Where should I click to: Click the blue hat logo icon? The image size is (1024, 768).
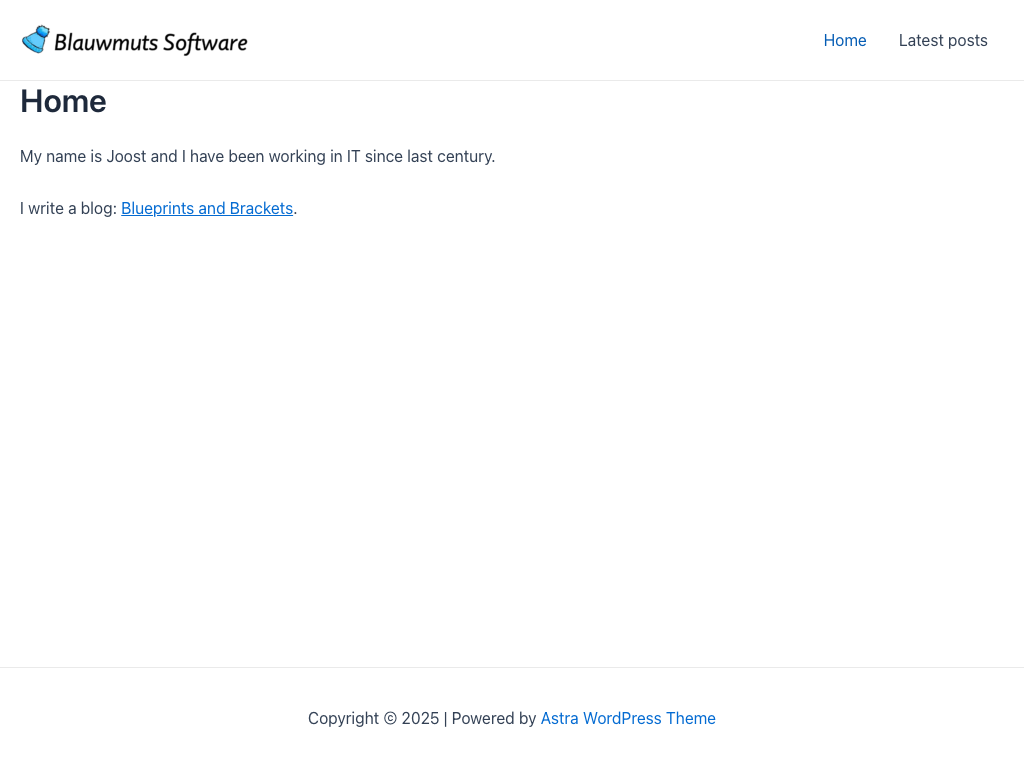(36, 40)
